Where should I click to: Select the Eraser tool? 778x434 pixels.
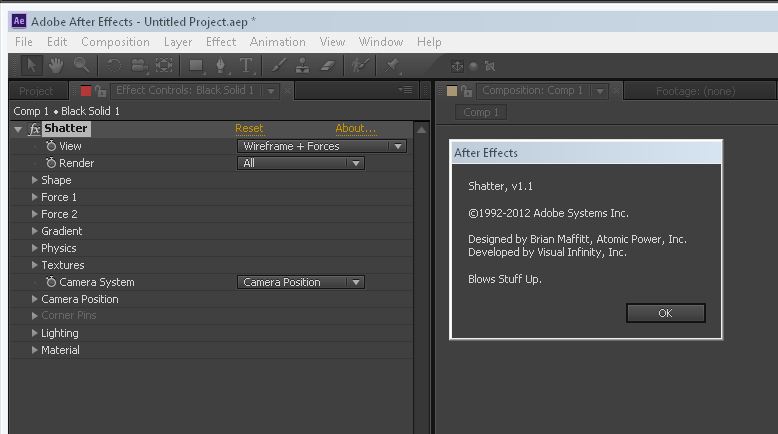pyautogui.click(x=328, y=65)
